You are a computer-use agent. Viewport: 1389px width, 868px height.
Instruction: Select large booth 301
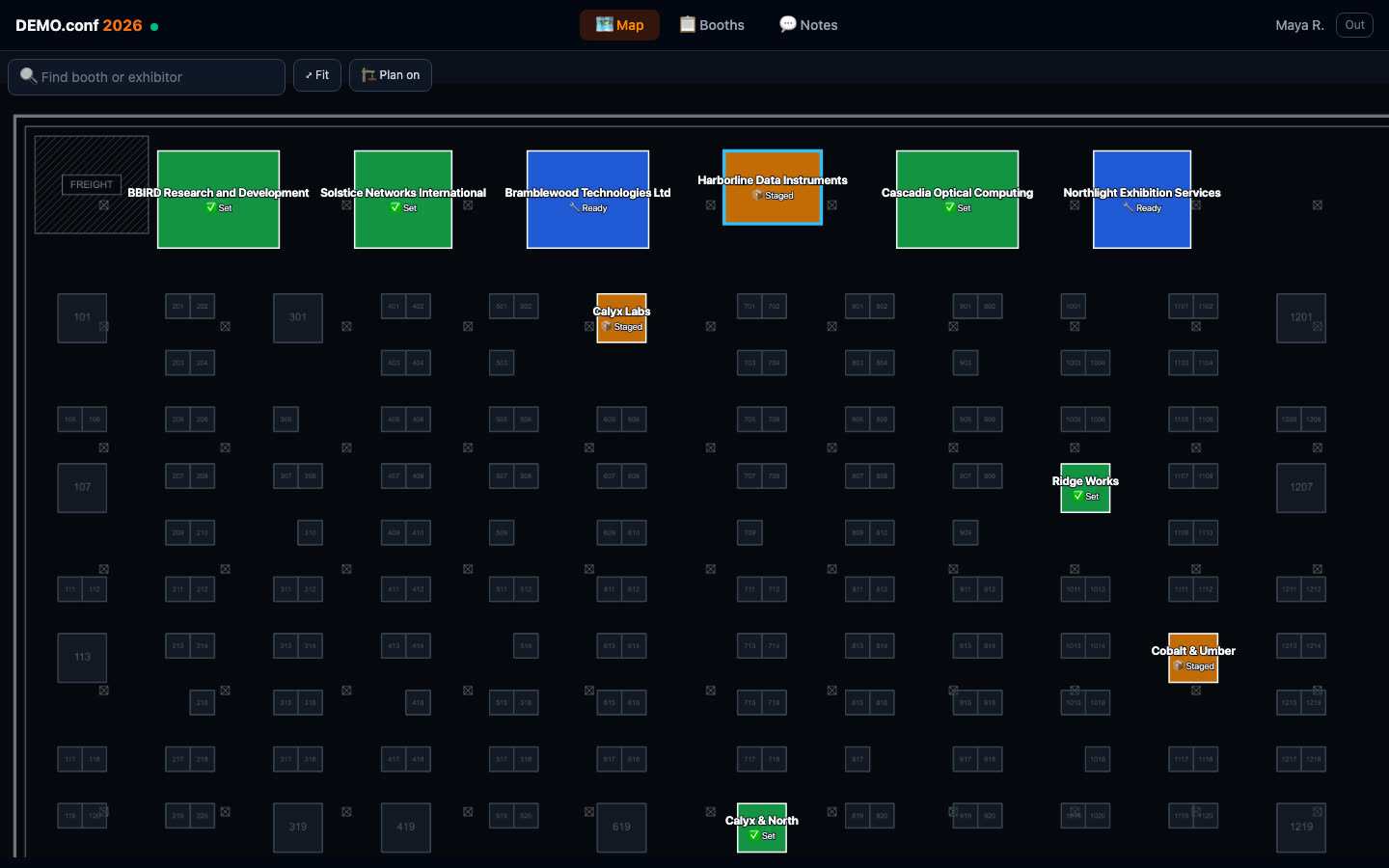[x=298, y=317]
